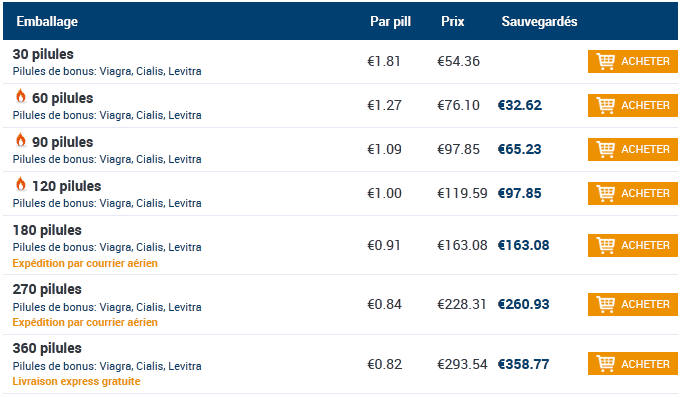Click the flame icon beside 60 pilules
Viewport: 682px width, 398px height.
(x=20, y=97)
